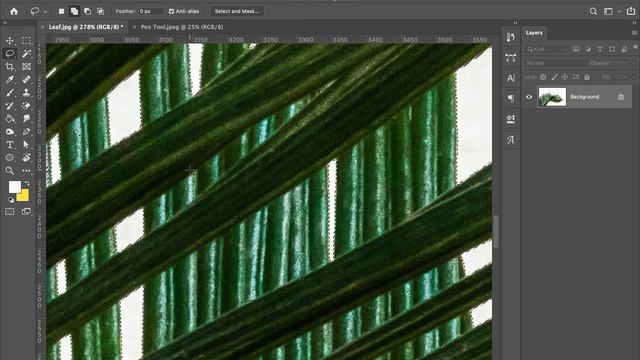Select the Paint Bucket tool
640x360 pixels.
coord(10,119)
